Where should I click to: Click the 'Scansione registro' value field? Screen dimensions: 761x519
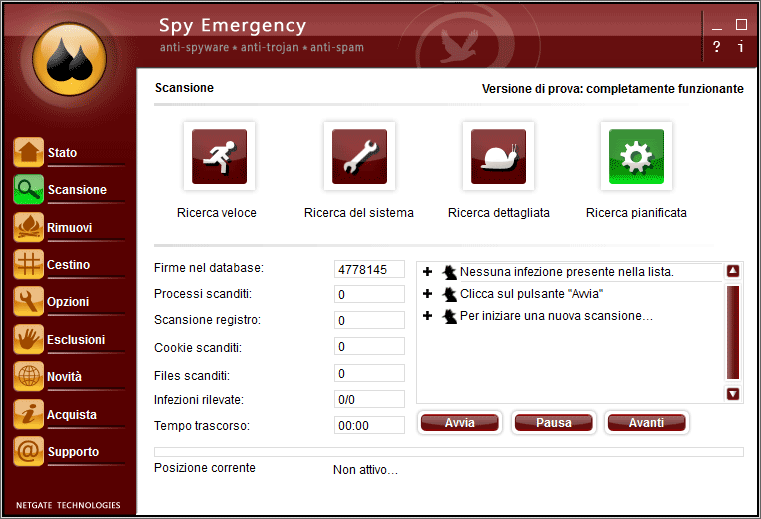369,320
